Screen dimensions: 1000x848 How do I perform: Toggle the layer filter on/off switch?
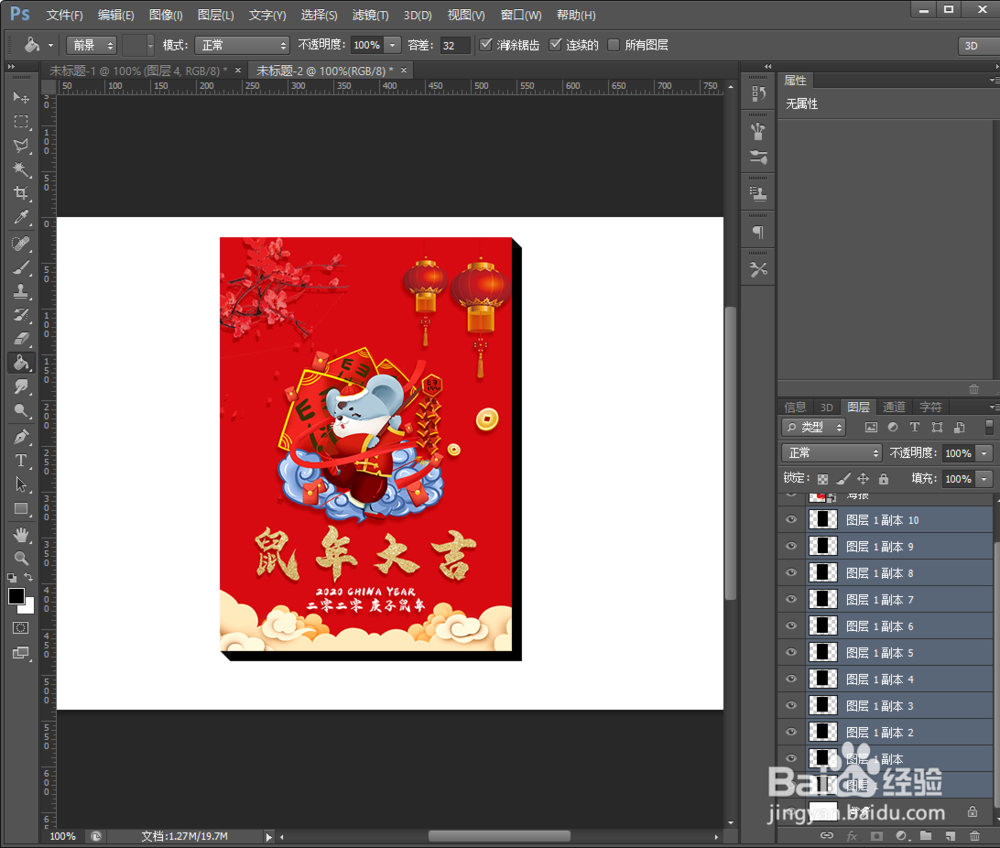coord(989,427)
